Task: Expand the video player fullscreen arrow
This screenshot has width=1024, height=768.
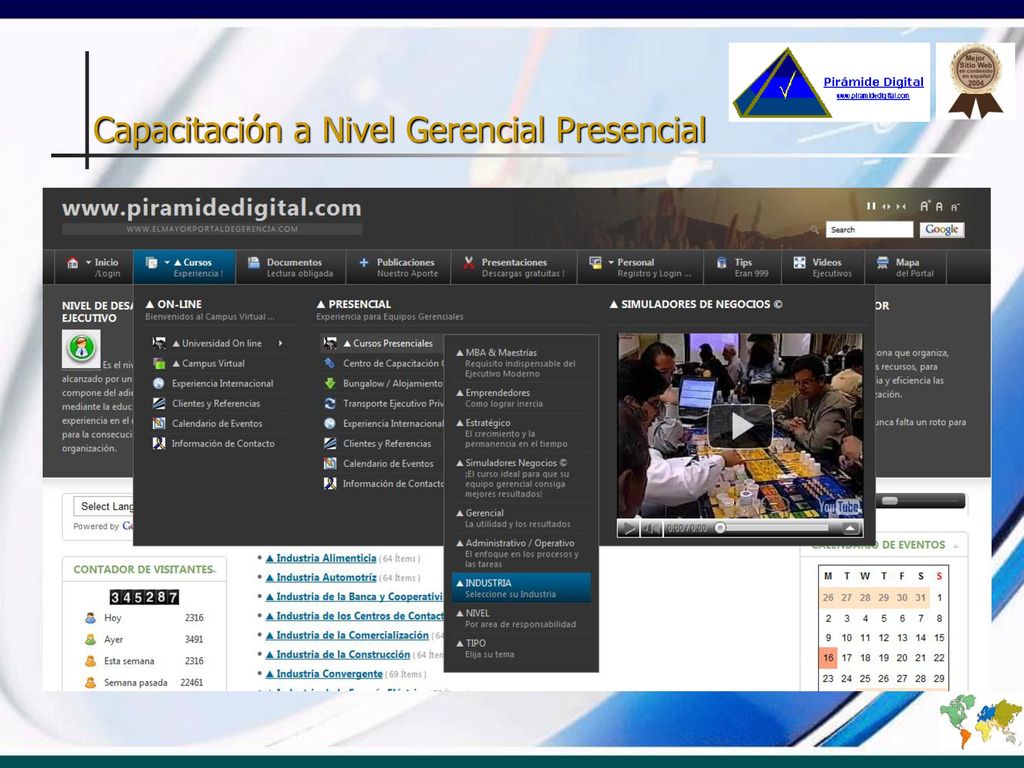Action: point(850,528)
